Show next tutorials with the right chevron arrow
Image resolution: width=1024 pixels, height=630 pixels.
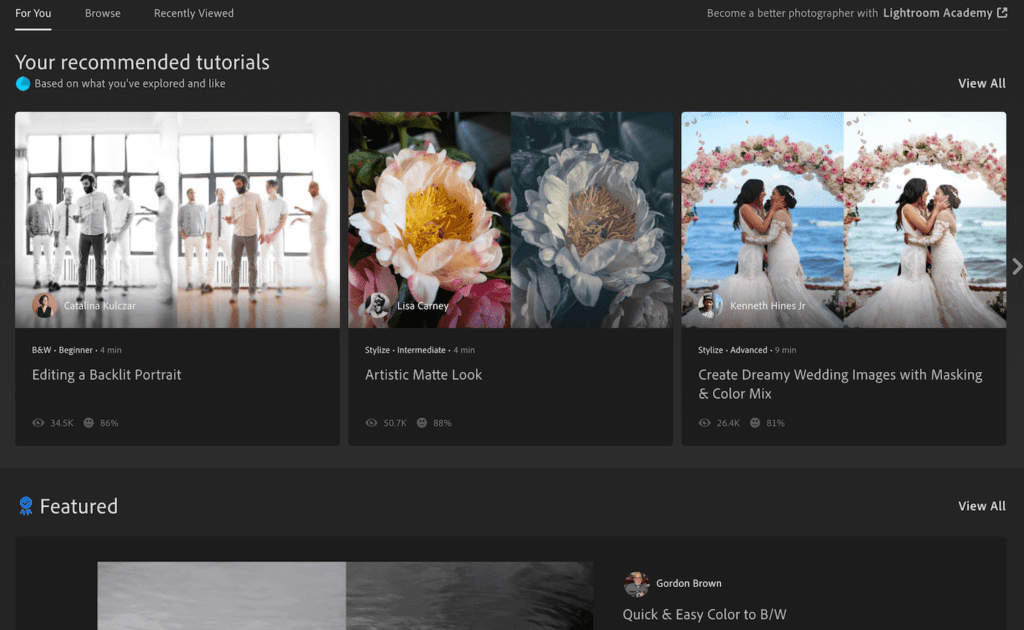[x=1017, y=266]
